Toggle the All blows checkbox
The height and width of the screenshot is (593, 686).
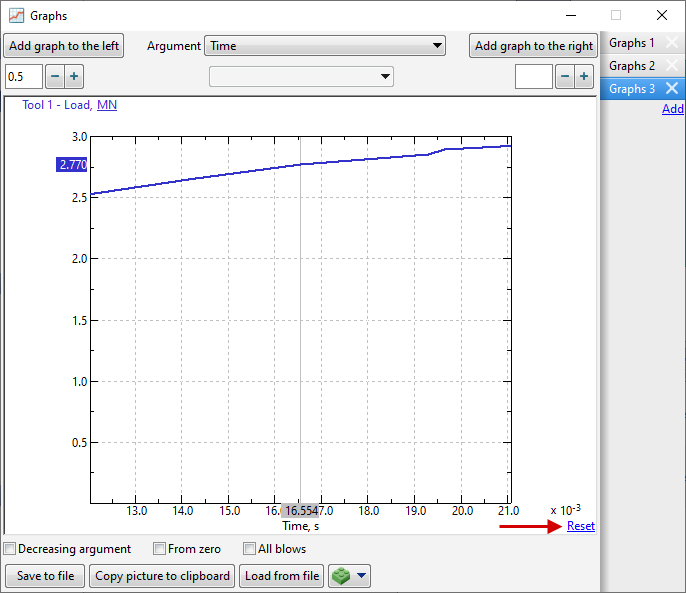coord(250,549)
